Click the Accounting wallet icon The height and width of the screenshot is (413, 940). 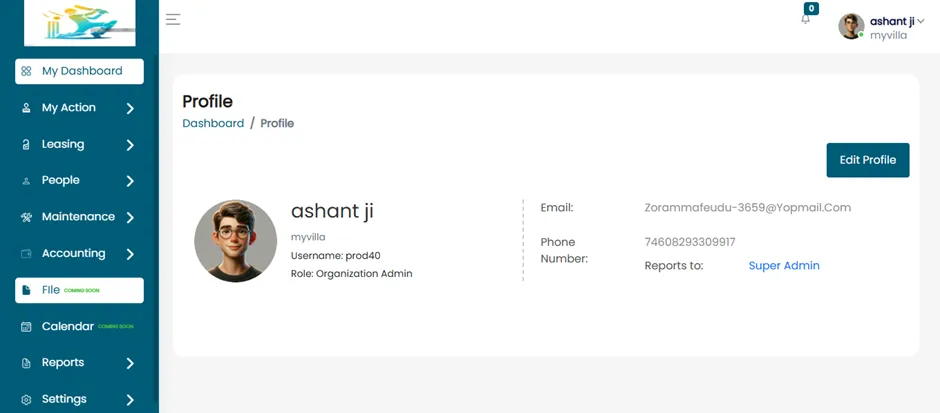(x=26, y=254)
